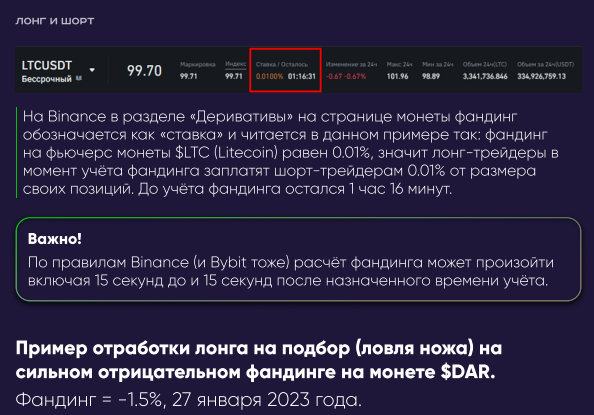594x415 pixels.
Task: Click the Объем за 24ч(USDT) volume figure
Action: [541, 76]
